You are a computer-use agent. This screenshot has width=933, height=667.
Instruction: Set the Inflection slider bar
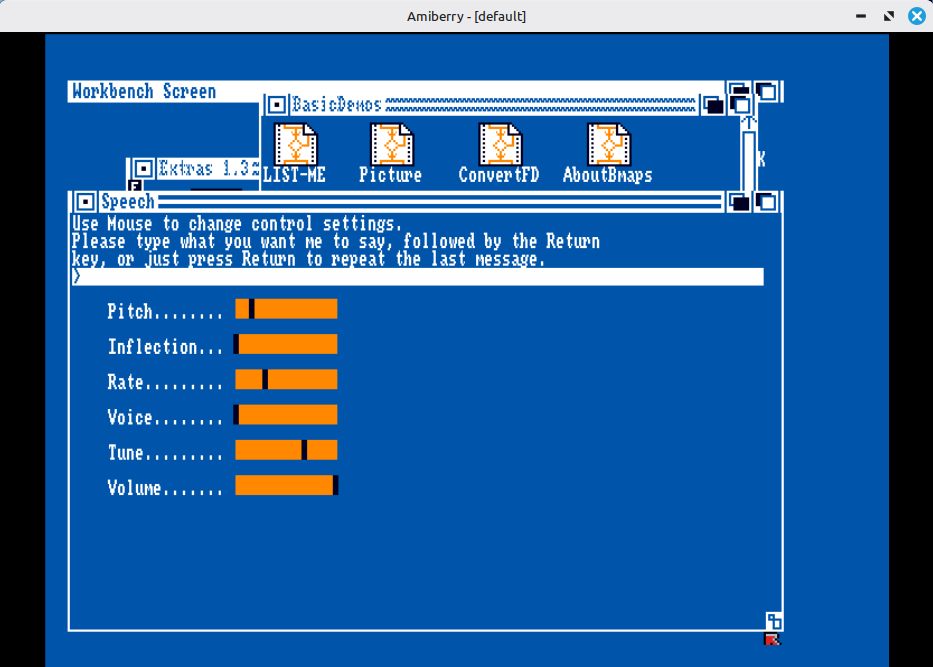point(286,345)
